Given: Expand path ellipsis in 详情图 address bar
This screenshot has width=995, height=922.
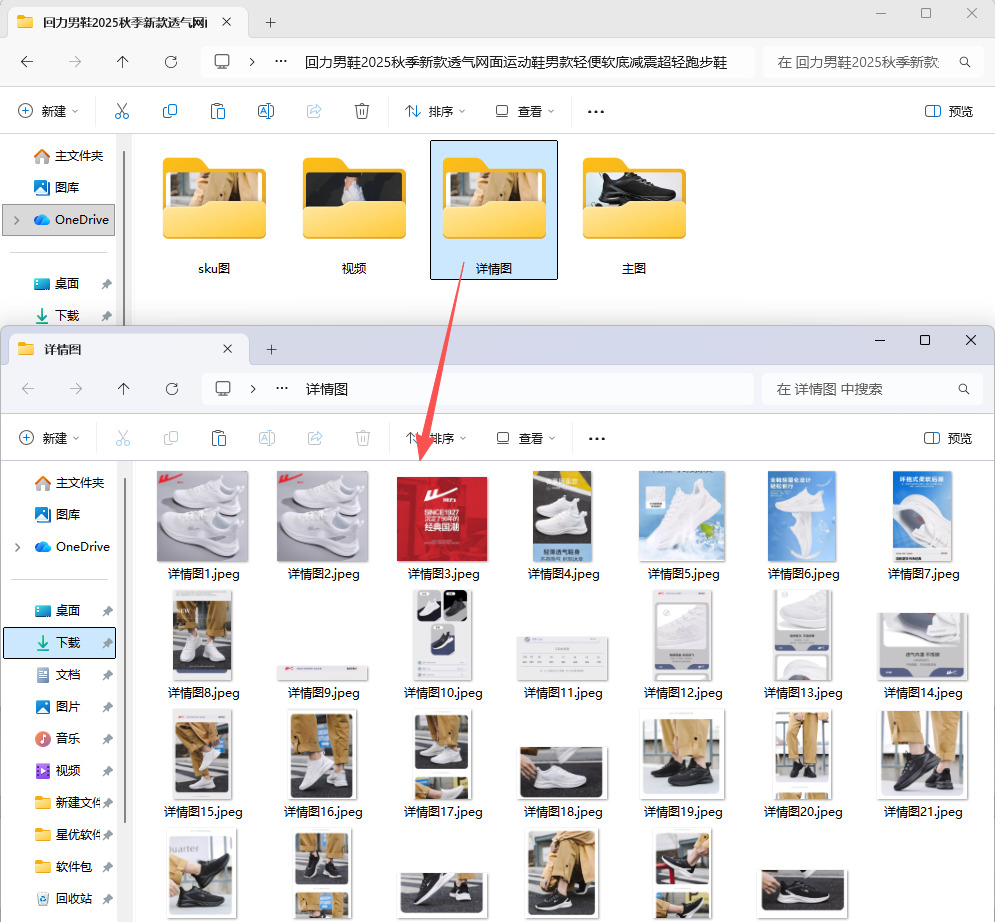Looking at the screenshot, I should [x=282, y=388].
